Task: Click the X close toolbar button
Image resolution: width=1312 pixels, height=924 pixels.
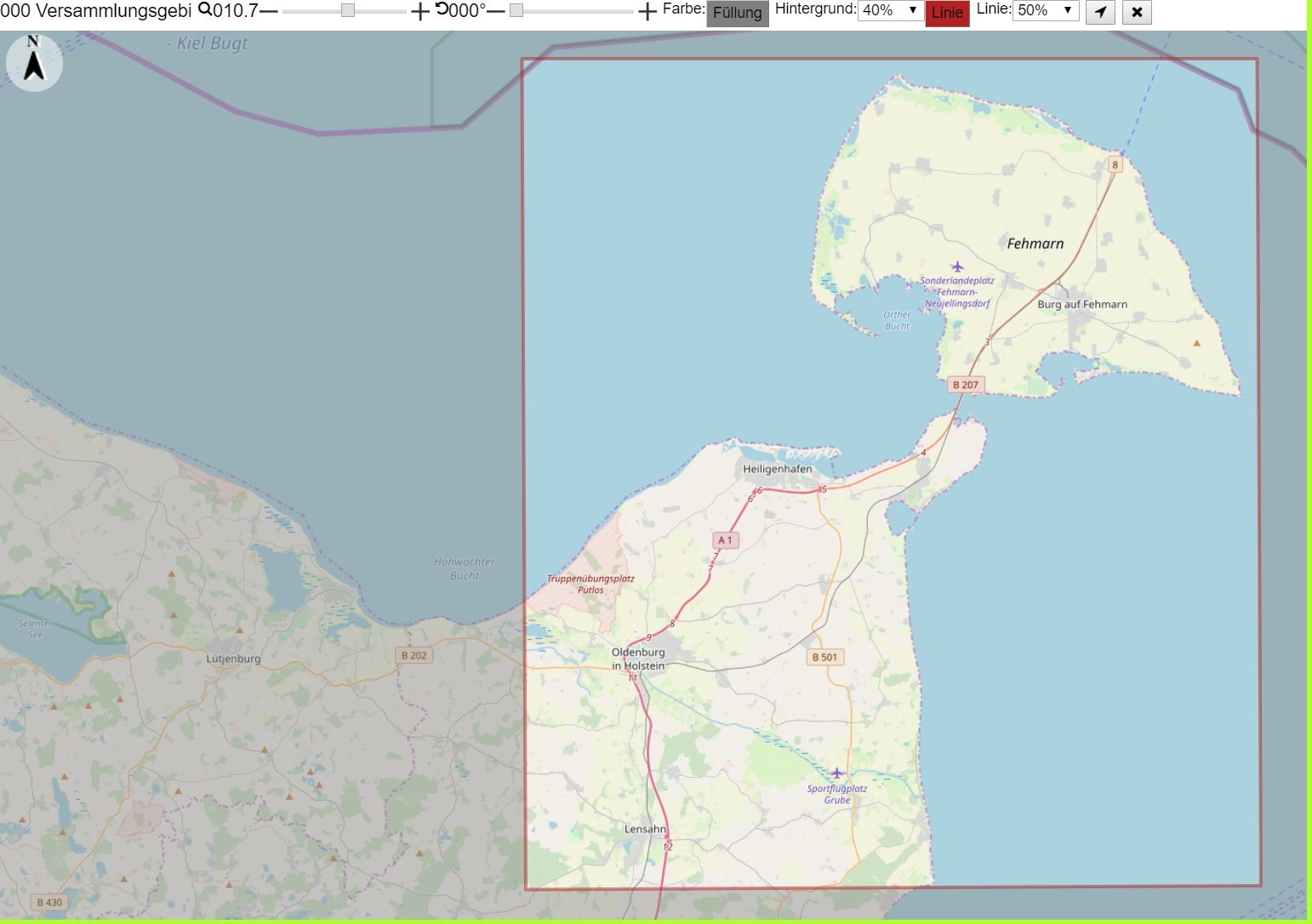Action: click(1137, 12)
